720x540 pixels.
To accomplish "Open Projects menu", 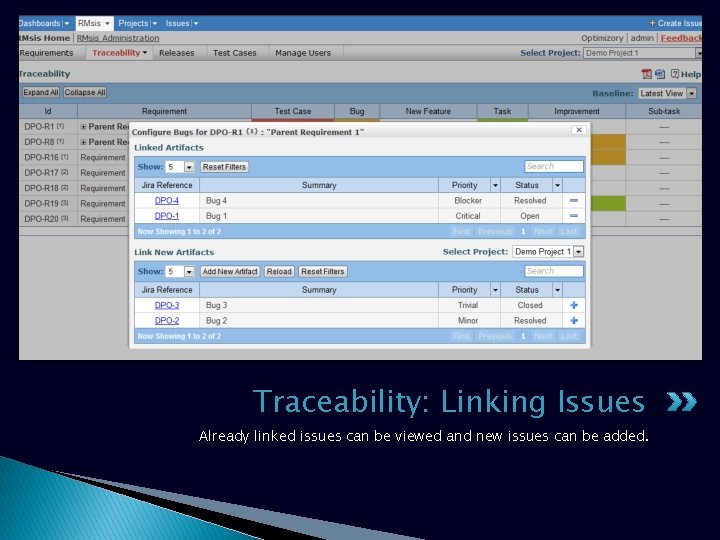I will click(x=137, y=23).
